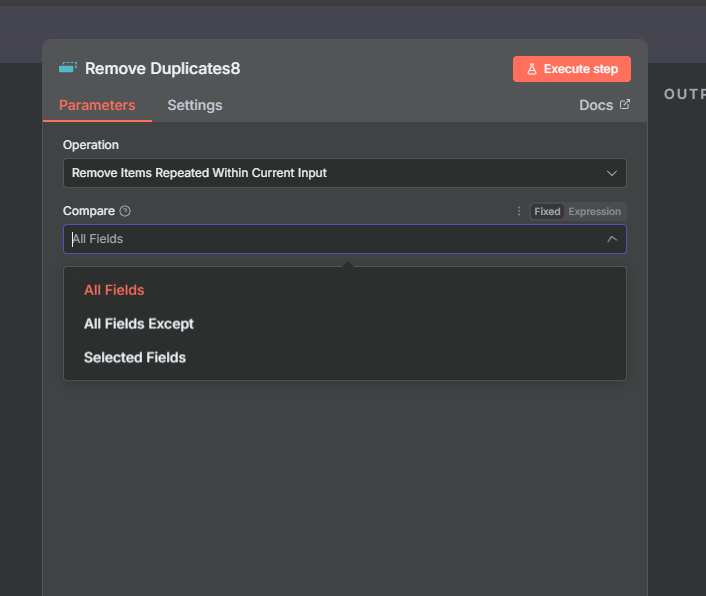This screenshot has width=706, height=596.
Task: Collapse the Compare dropdown using the up chevron
Action: pyautogui.click(x=612, y=239)
